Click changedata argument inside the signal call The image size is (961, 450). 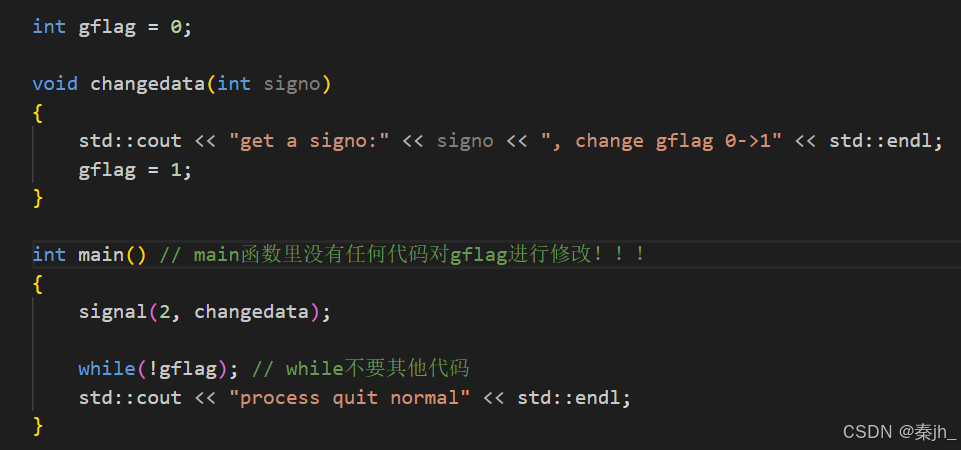[x=251, y=312]
